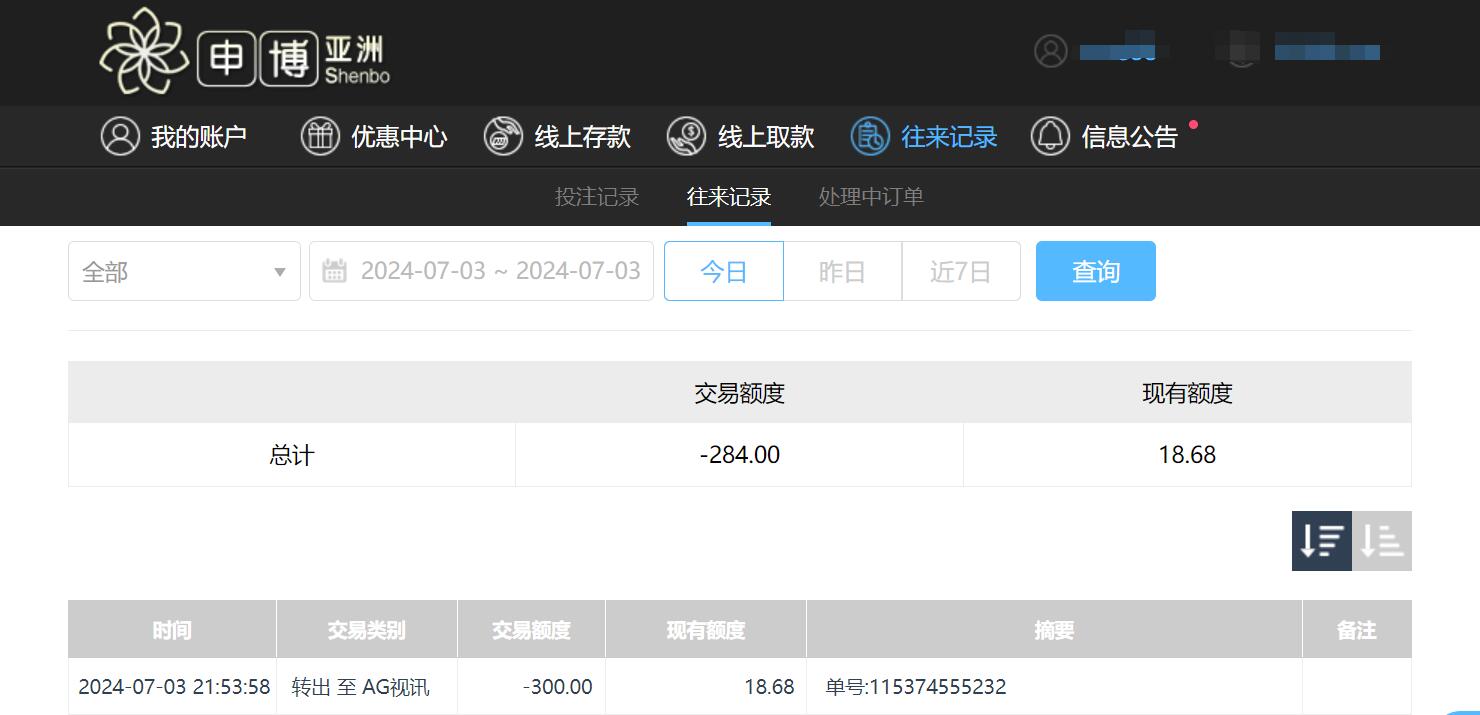Screen dimensions: 1480x715
Task: Click the 申博亚洲 Shenbo logo
Action: (245, 52)
